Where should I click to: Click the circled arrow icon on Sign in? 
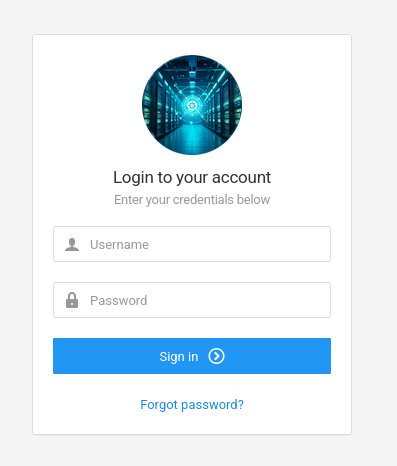click(x=216, y=356)
